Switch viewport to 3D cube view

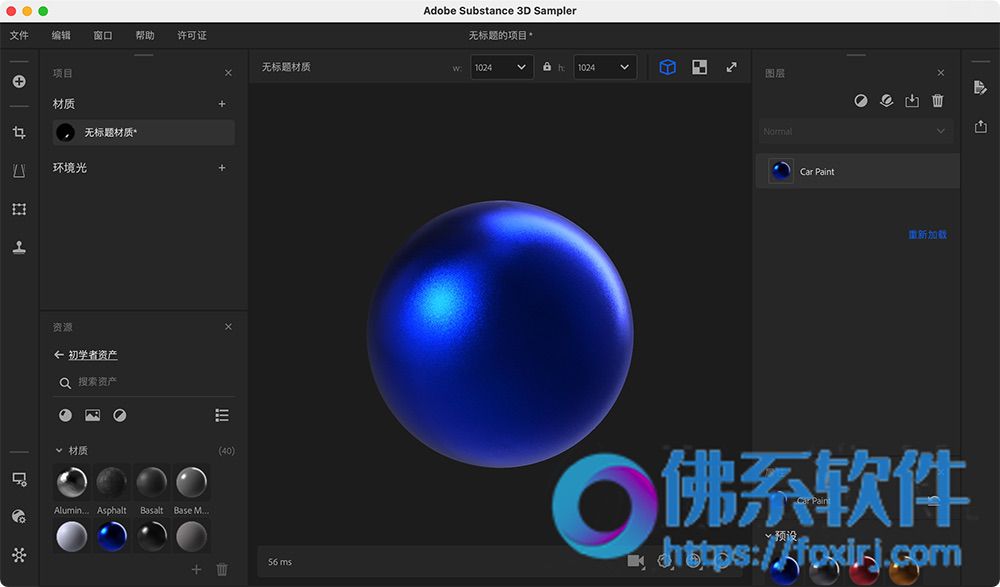(x=667, y=67)
